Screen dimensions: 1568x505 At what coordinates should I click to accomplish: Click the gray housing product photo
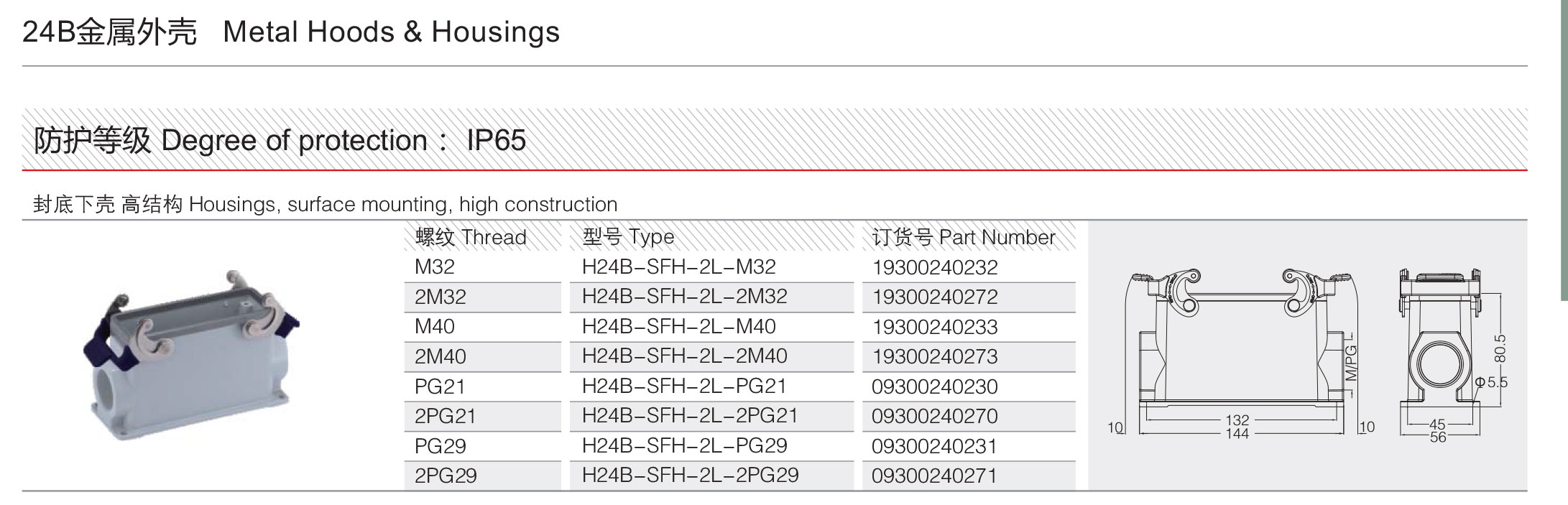193,356
